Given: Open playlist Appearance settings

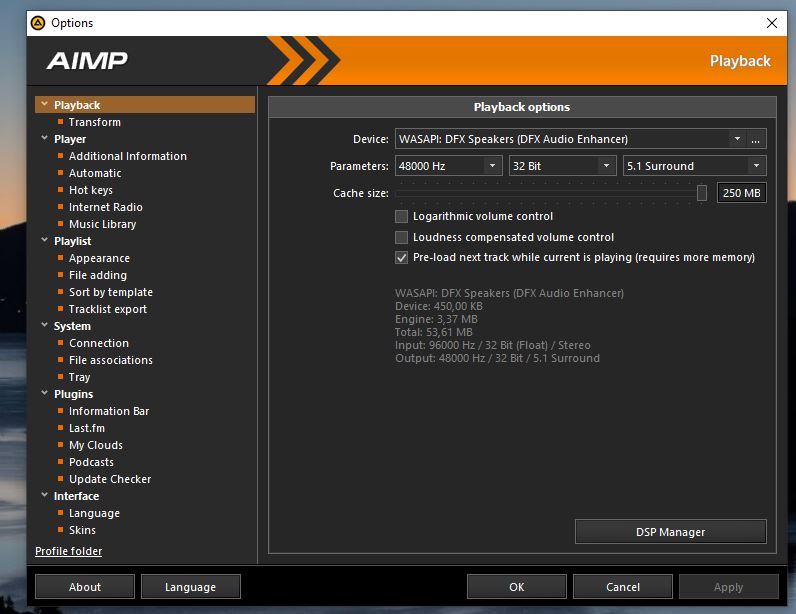Looking at the screenshot, I should 100,258.
